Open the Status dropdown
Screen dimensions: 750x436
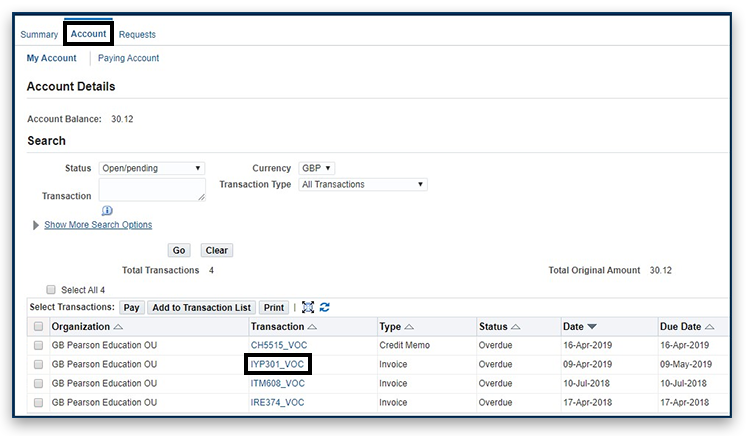(x=152, y=168)
